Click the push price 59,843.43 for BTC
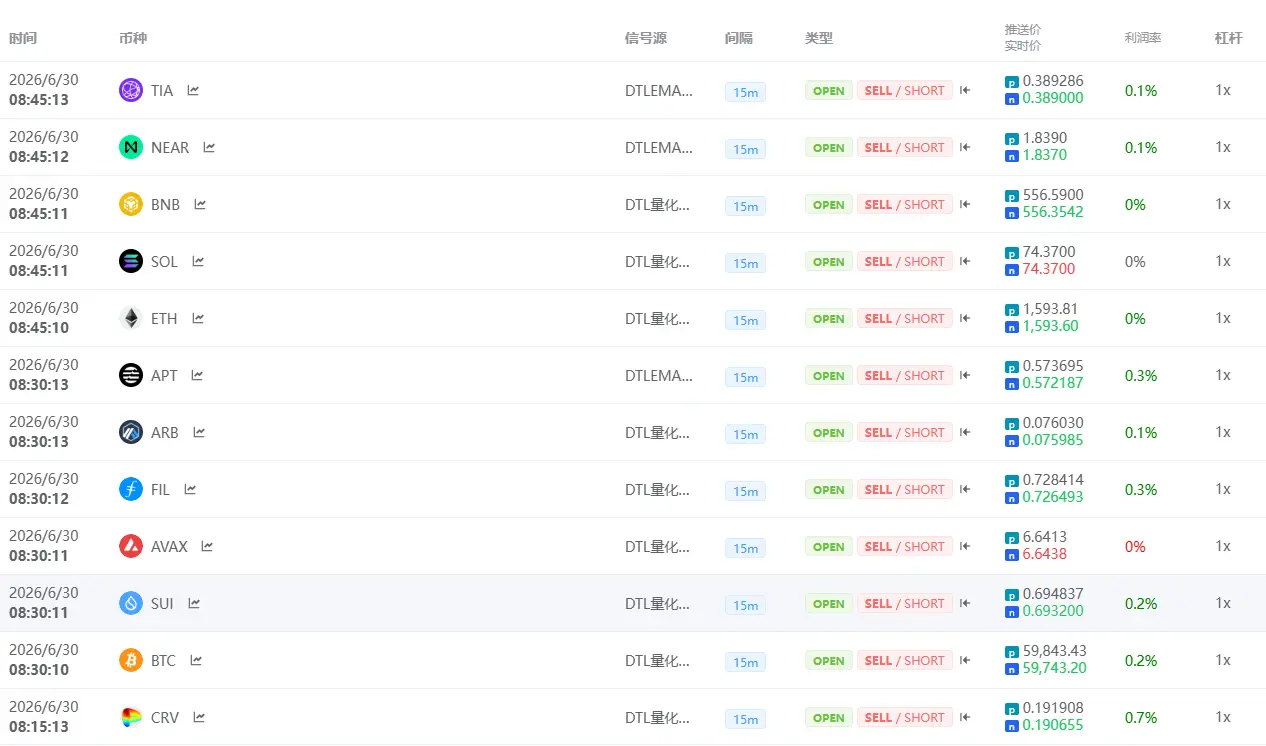Viewport: 1266px width, 746px height. [x=1055, y=651]
